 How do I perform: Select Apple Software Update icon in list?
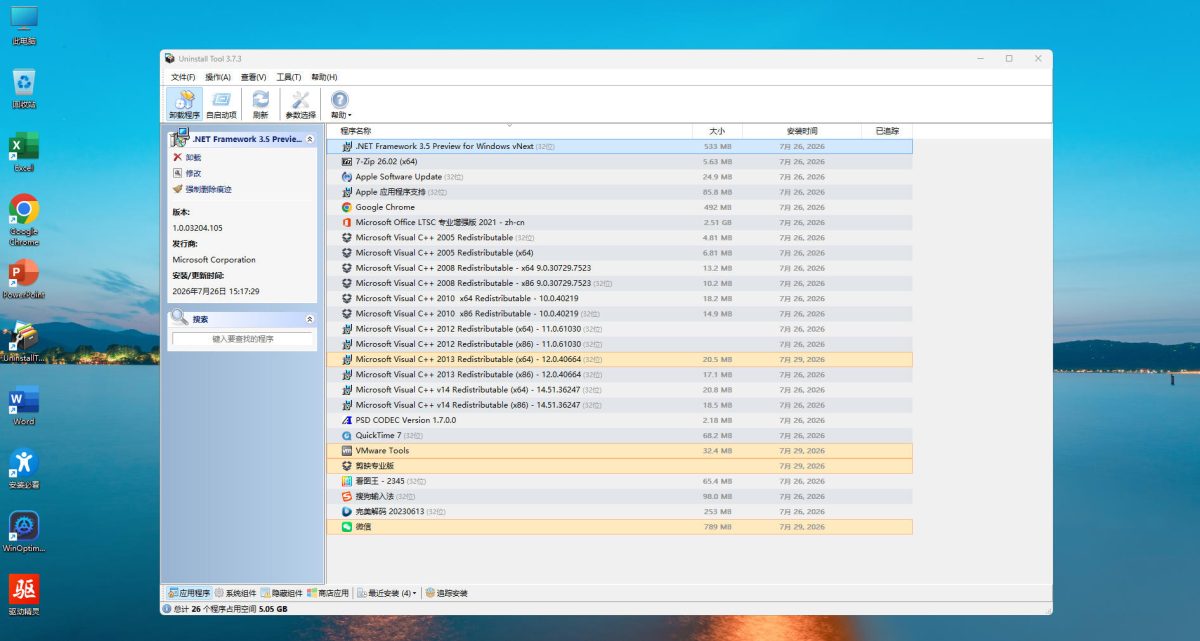(347, 177)
